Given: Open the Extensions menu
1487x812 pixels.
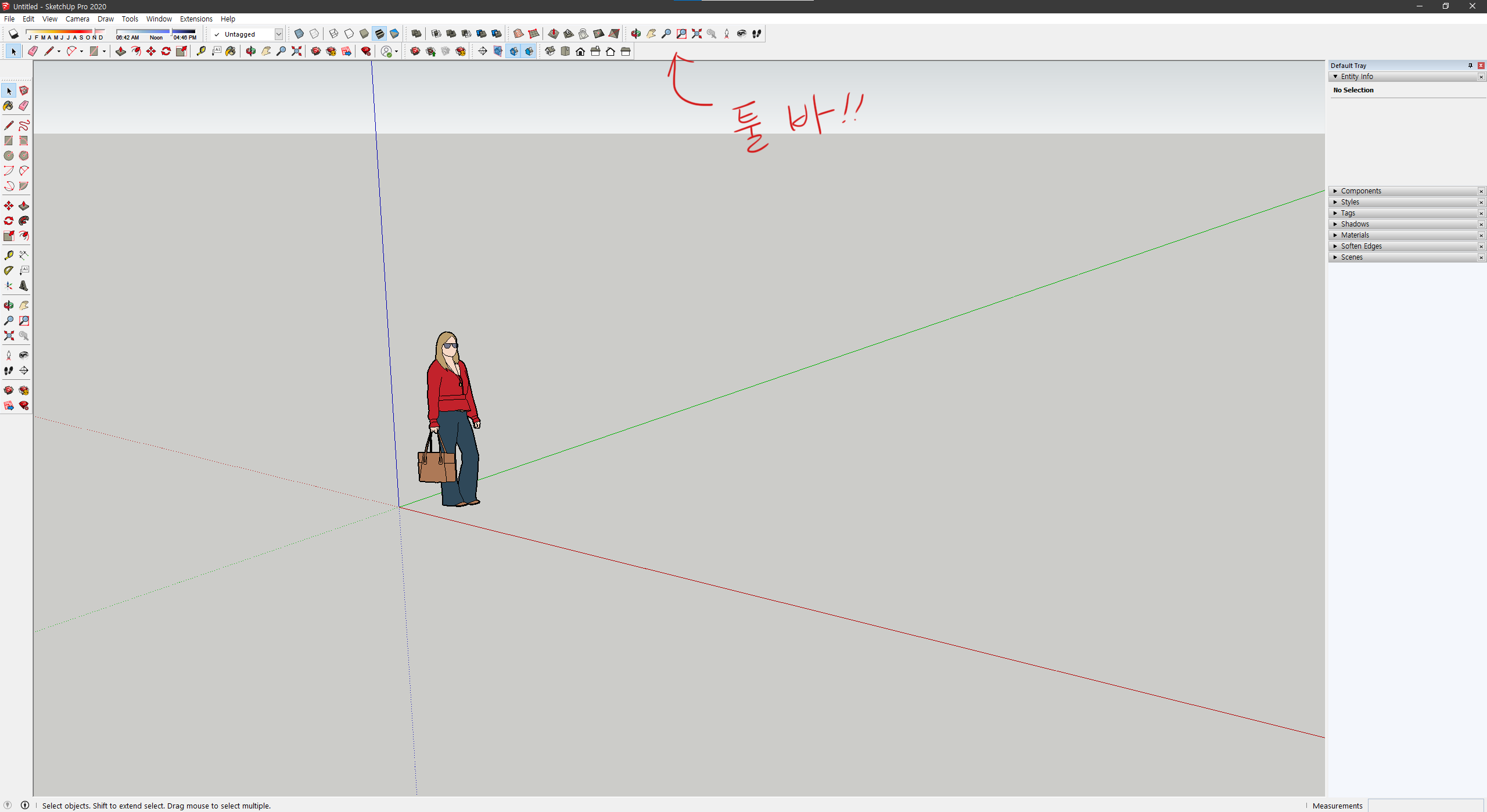Looking at the screenshot, I should point(196,19).
